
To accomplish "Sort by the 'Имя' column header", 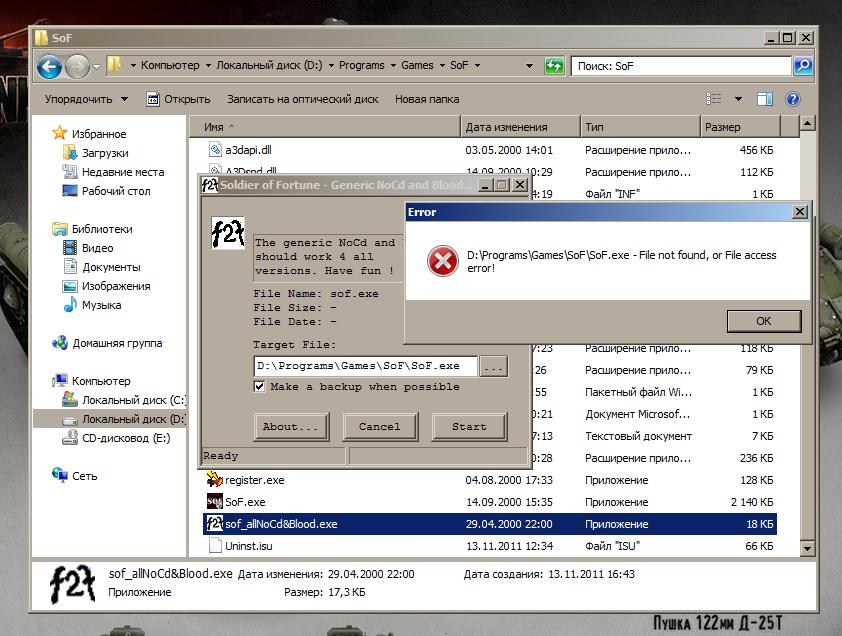I will click(x=325, y=127).
